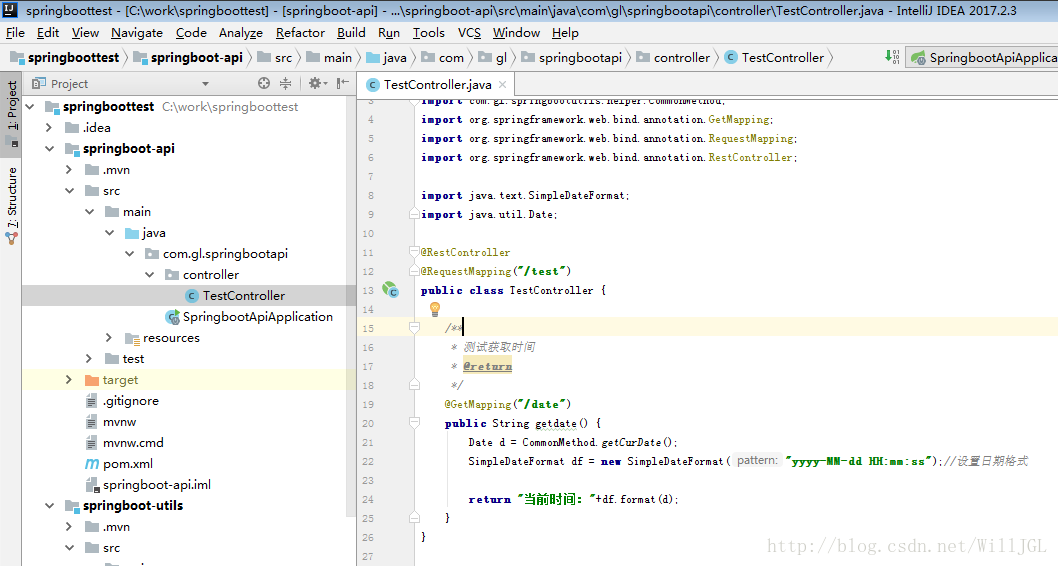Click the Make Project build icon
Screen dimensions: 1058x566
click(893, 57)
